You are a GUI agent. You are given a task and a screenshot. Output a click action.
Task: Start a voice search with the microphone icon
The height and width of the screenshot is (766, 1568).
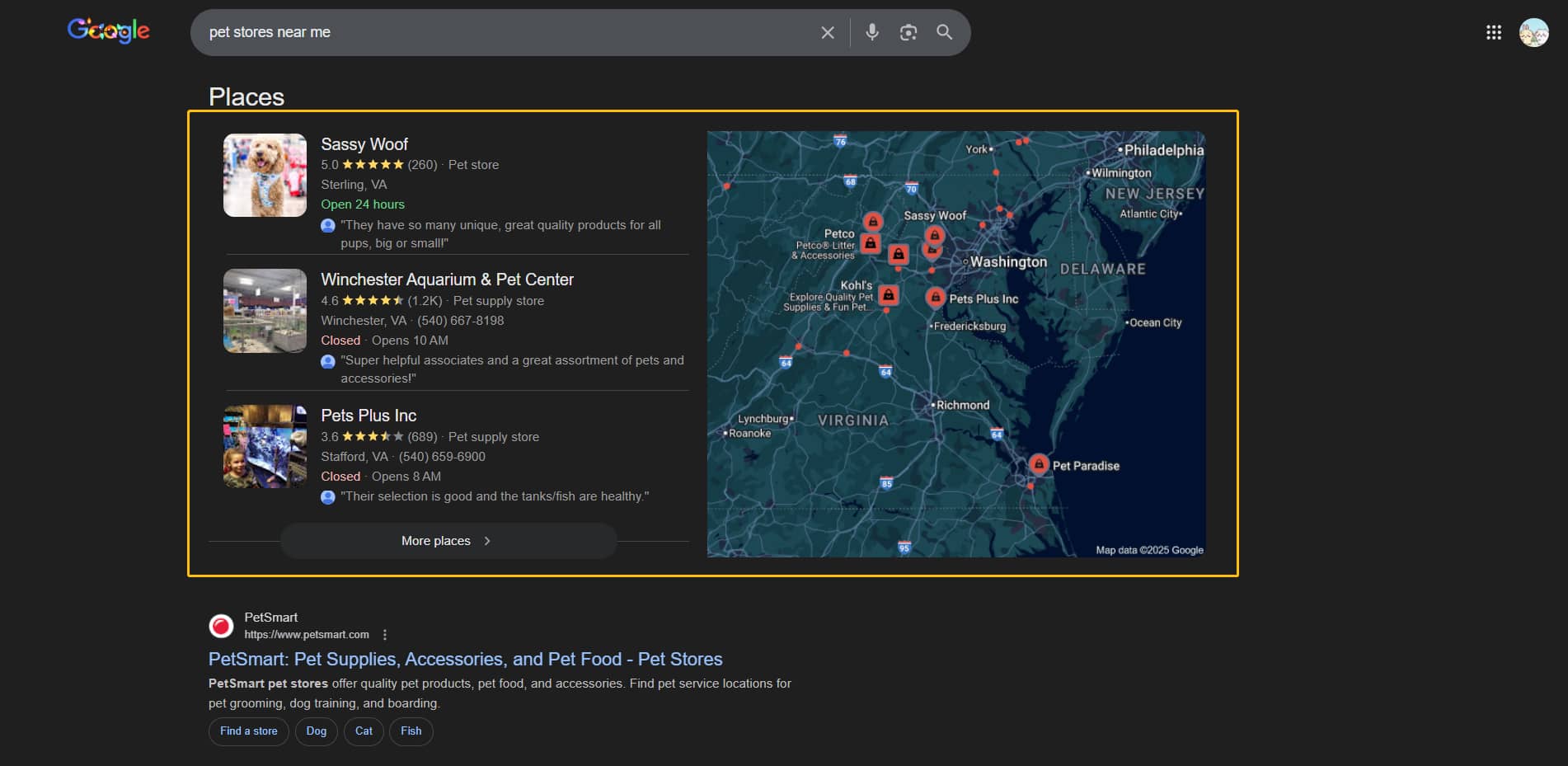click(x=871, y=32)
